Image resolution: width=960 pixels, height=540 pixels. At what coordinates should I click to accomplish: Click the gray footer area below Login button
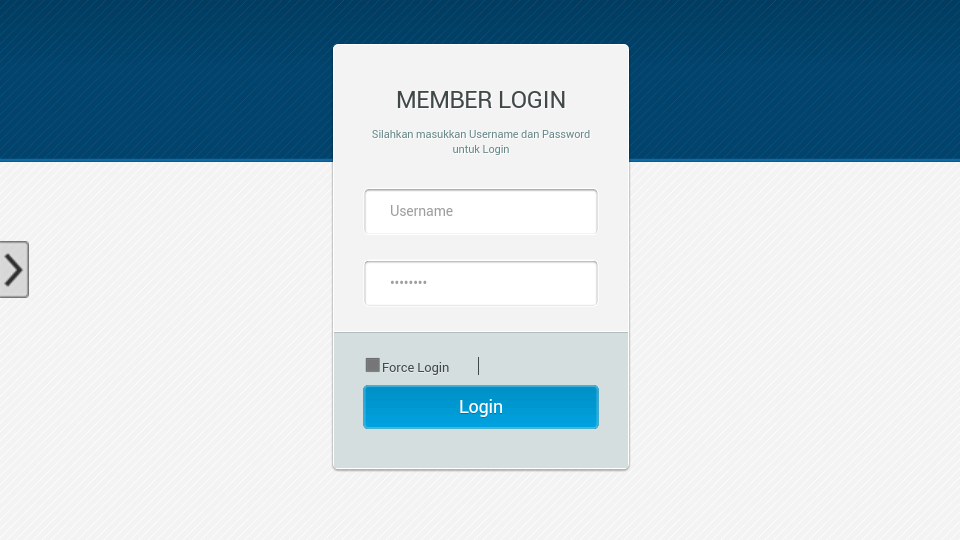(481, 448)
